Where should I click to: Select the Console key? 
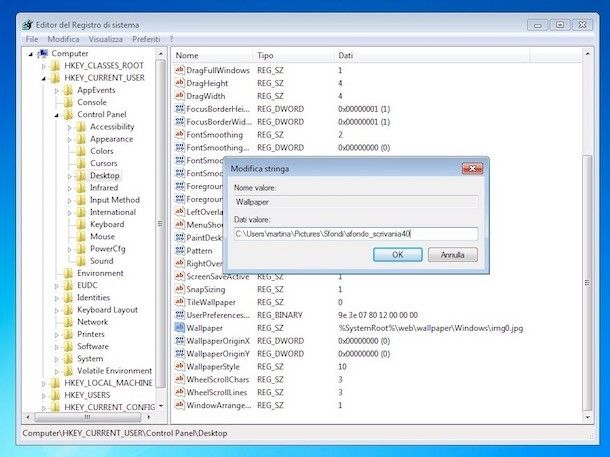(x=92, y=102)
